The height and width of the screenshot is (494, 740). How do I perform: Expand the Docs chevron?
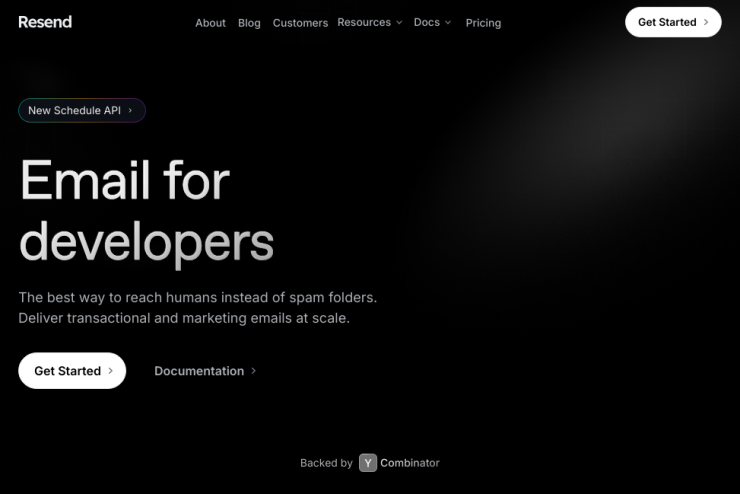click(448, 22)
